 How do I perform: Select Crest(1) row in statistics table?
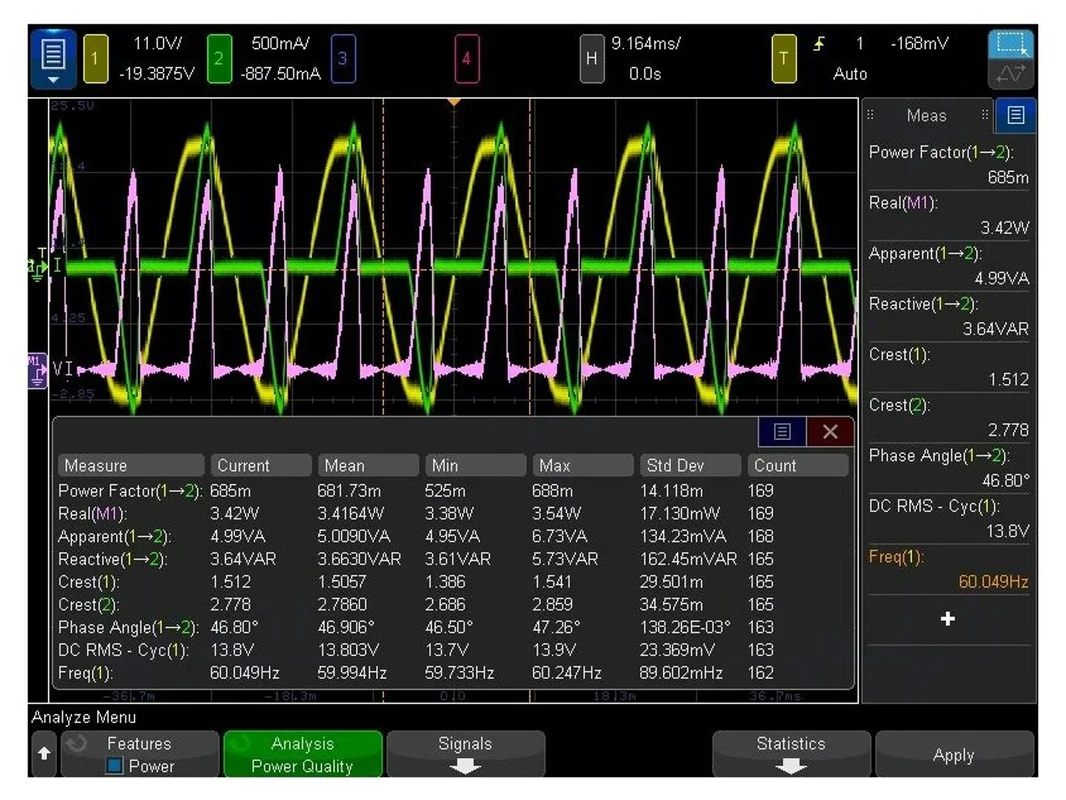[453, 582]
